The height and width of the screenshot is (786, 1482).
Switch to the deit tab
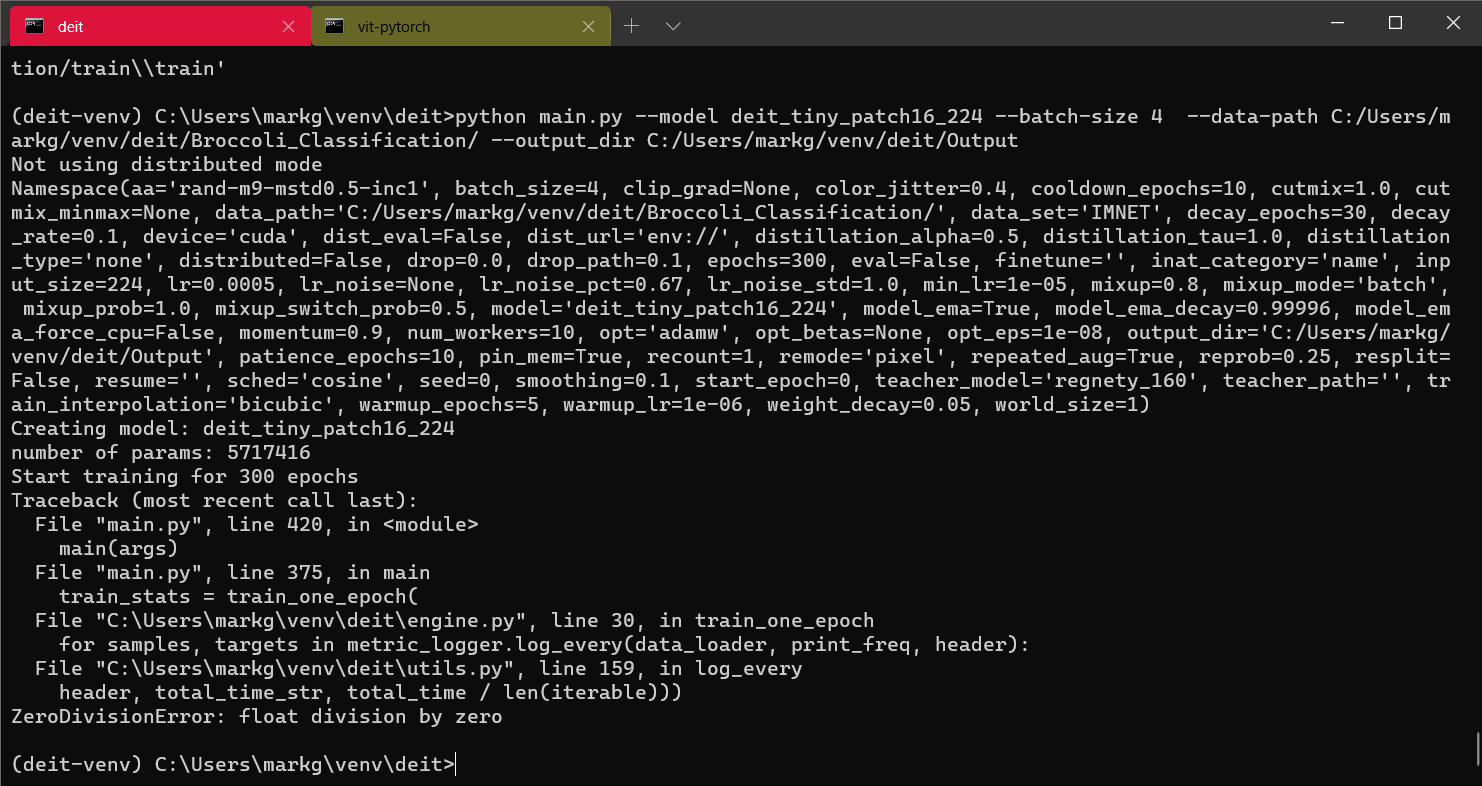160,27
